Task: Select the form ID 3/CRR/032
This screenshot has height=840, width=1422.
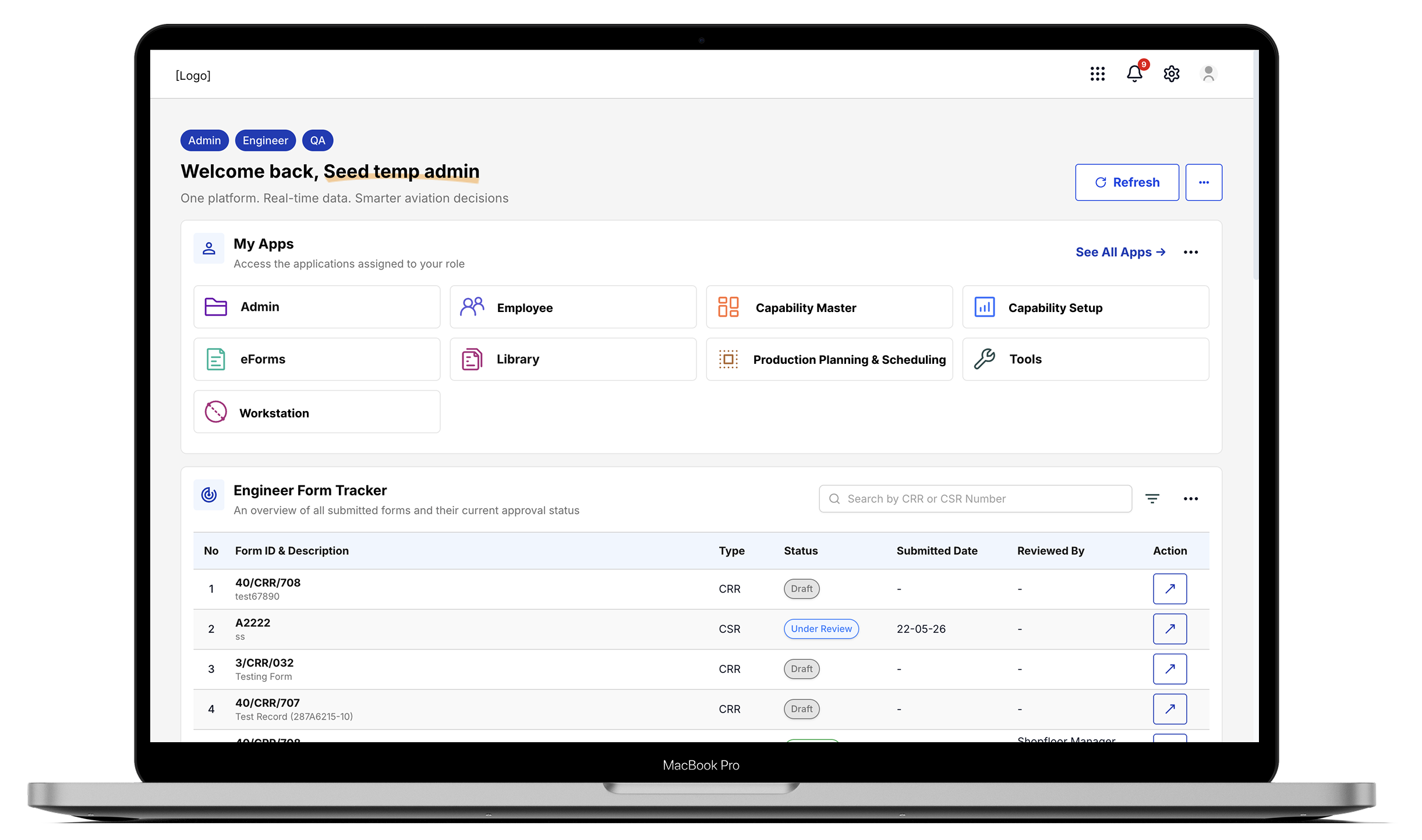Action: pyautogui.click(x=264, y=663)
